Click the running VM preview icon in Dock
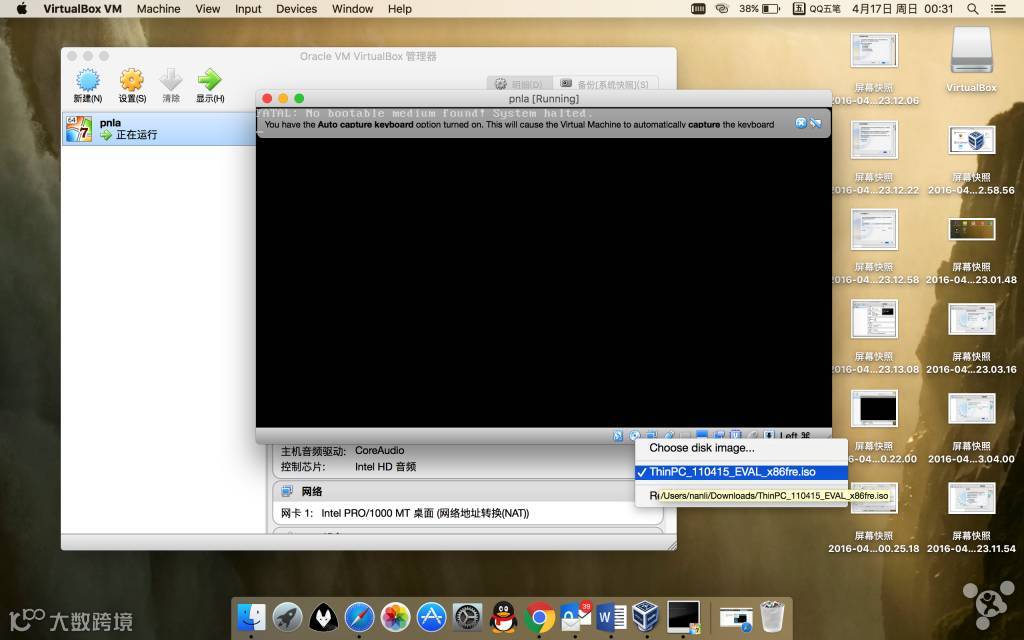The width and height of the screenshot is (1024, 640). 684,616
